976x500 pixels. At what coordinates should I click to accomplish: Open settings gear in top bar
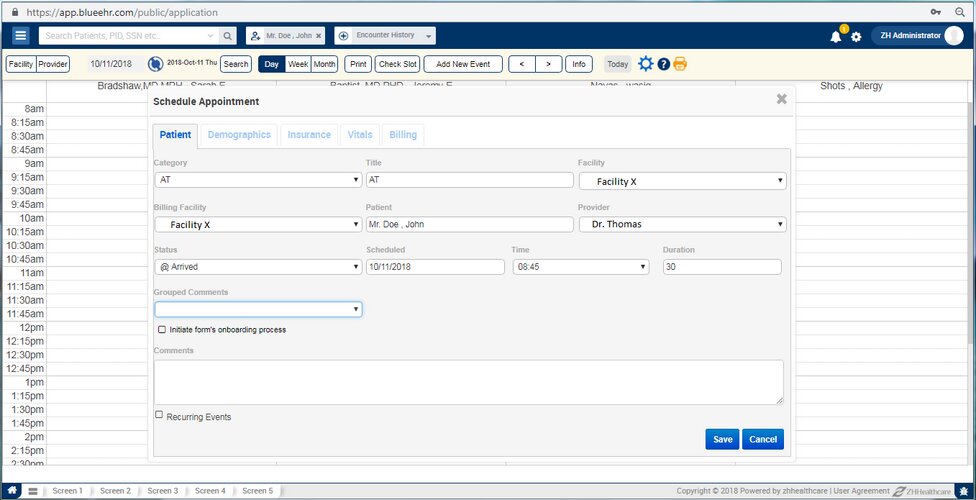click(x=856, y=37)
